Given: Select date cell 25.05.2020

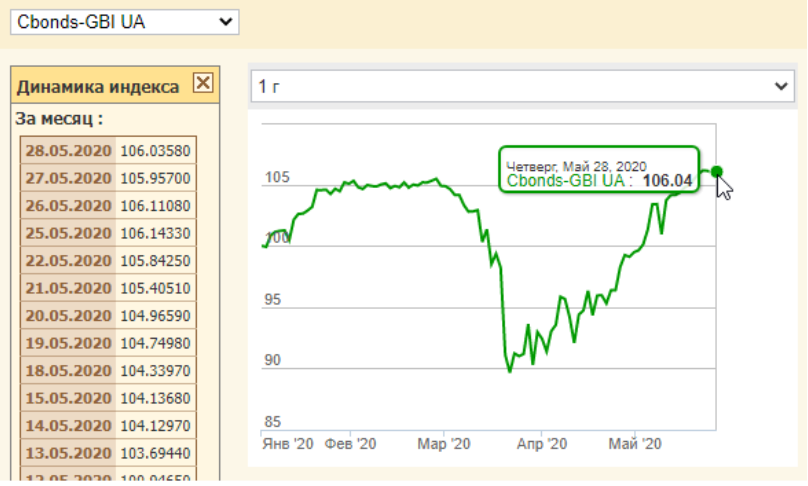Looking at the screenshot, I should pos(68,233).
